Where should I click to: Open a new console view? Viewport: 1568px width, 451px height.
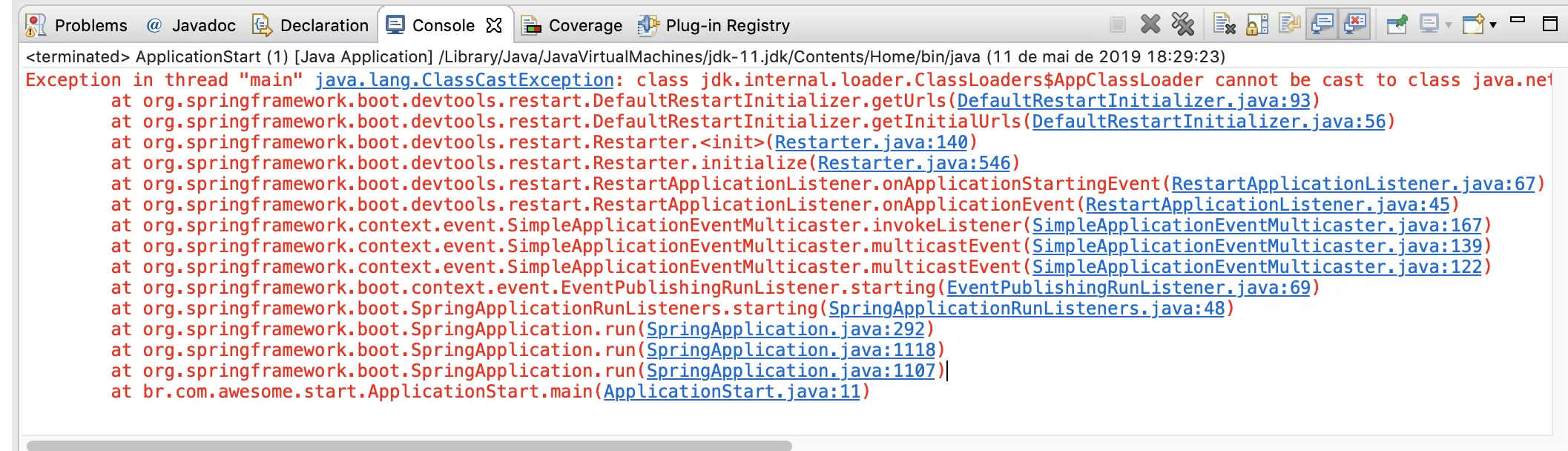pyautogui.click(x=1472, y=24)
